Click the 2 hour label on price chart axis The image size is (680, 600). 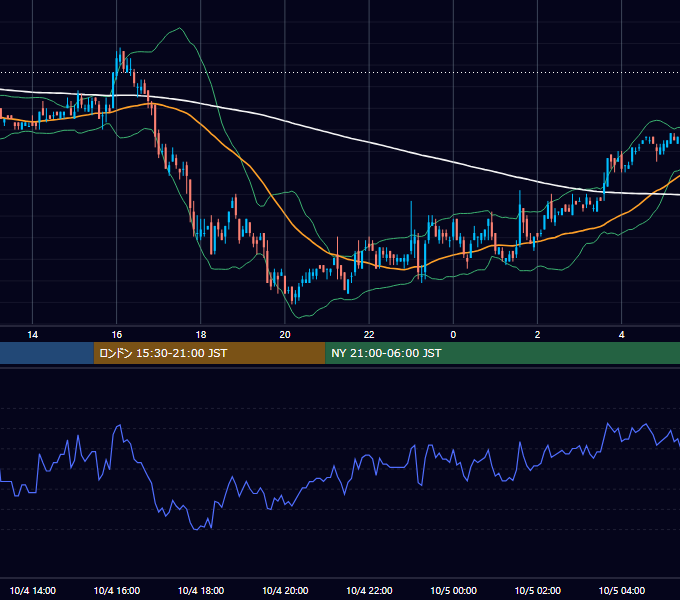click(537, 335)
